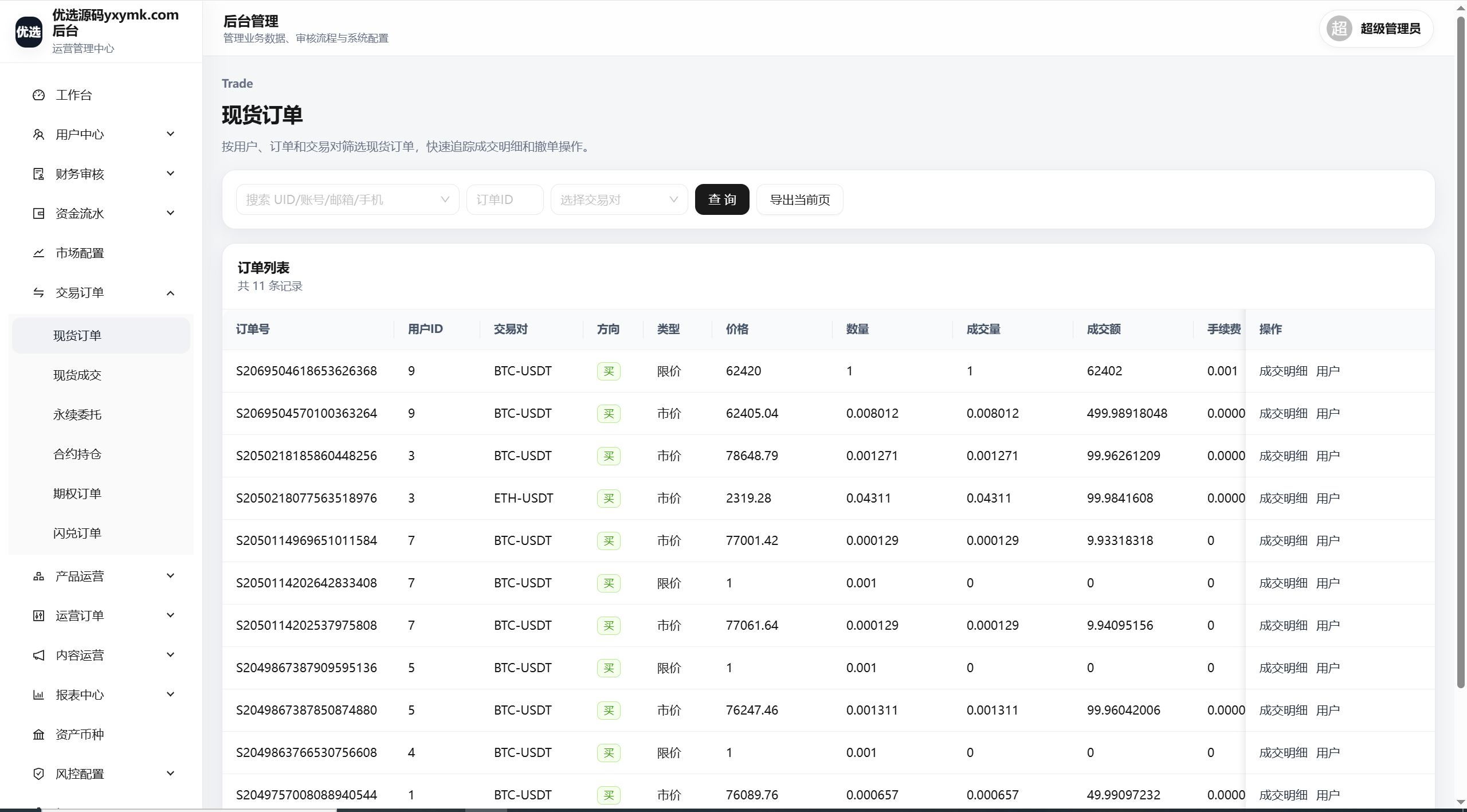This screenshot has width=1467, height=812.
Task: Click the 价格 column header
Action: point(737,329)
